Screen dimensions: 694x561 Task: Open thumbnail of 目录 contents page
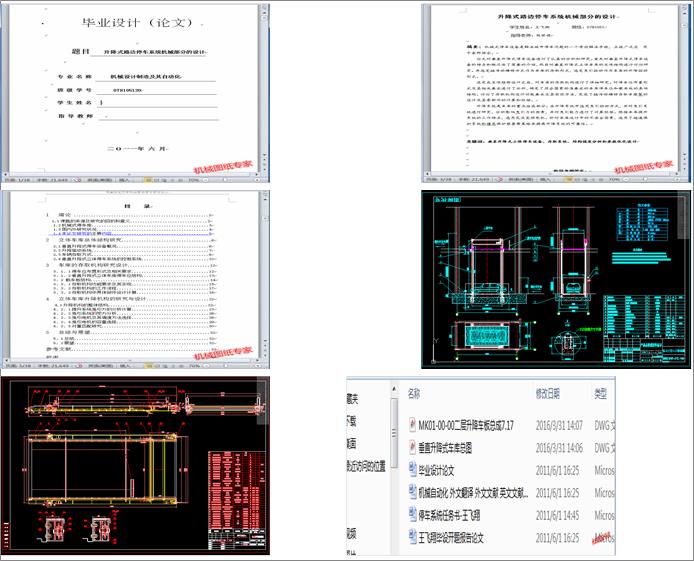[135, 279]
